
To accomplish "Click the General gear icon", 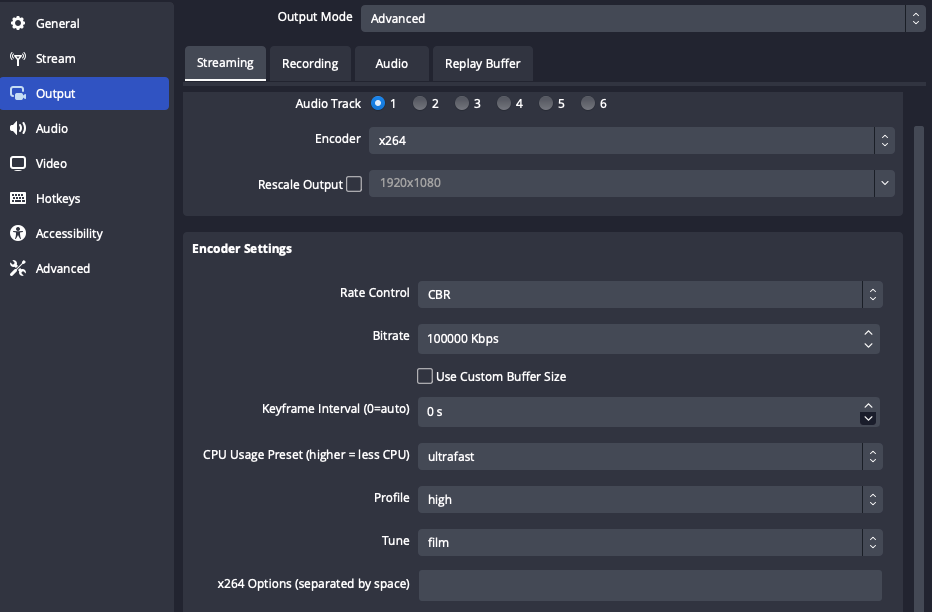I will pos(17,23).
